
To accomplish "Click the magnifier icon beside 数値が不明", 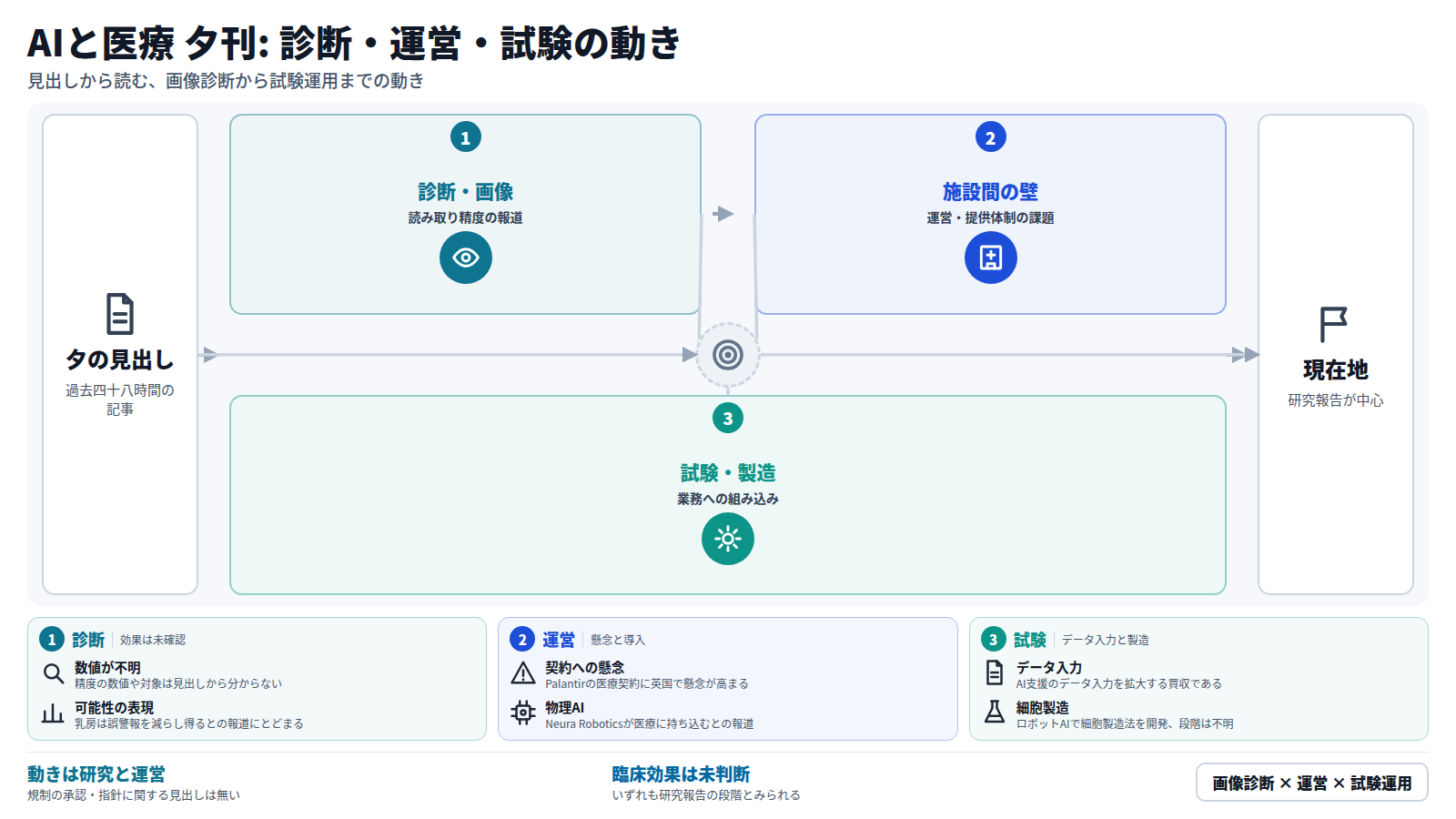I will click(x=54, y=674).
